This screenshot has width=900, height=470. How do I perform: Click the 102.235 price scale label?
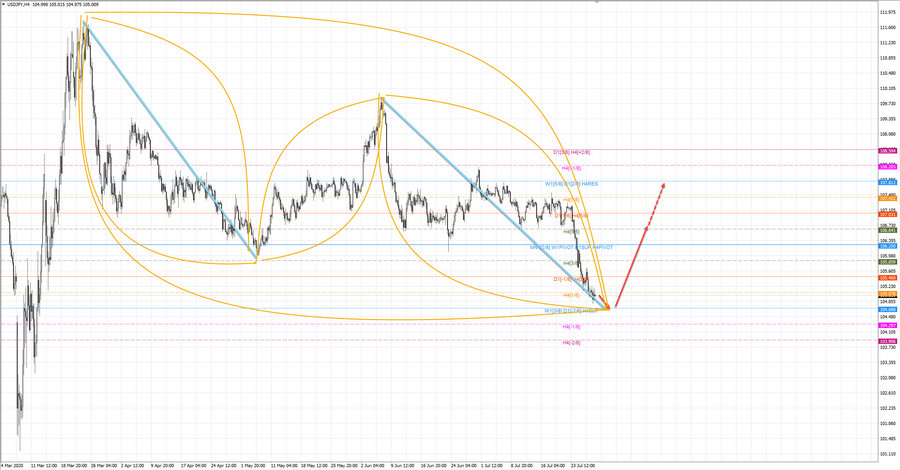tap(888, 409)
